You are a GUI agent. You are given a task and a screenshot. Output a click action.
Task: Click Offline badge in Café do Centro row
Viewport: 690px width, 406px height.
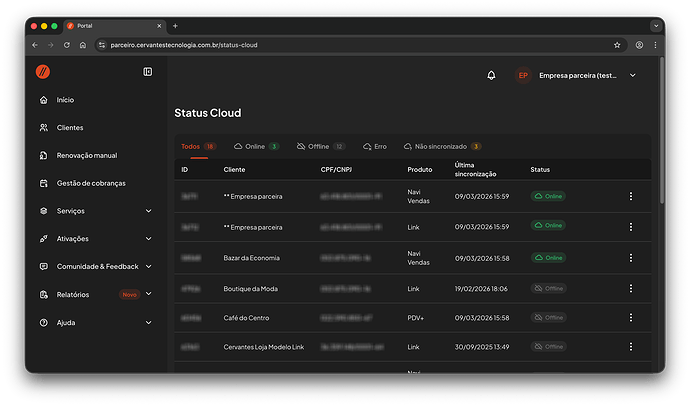548,318
